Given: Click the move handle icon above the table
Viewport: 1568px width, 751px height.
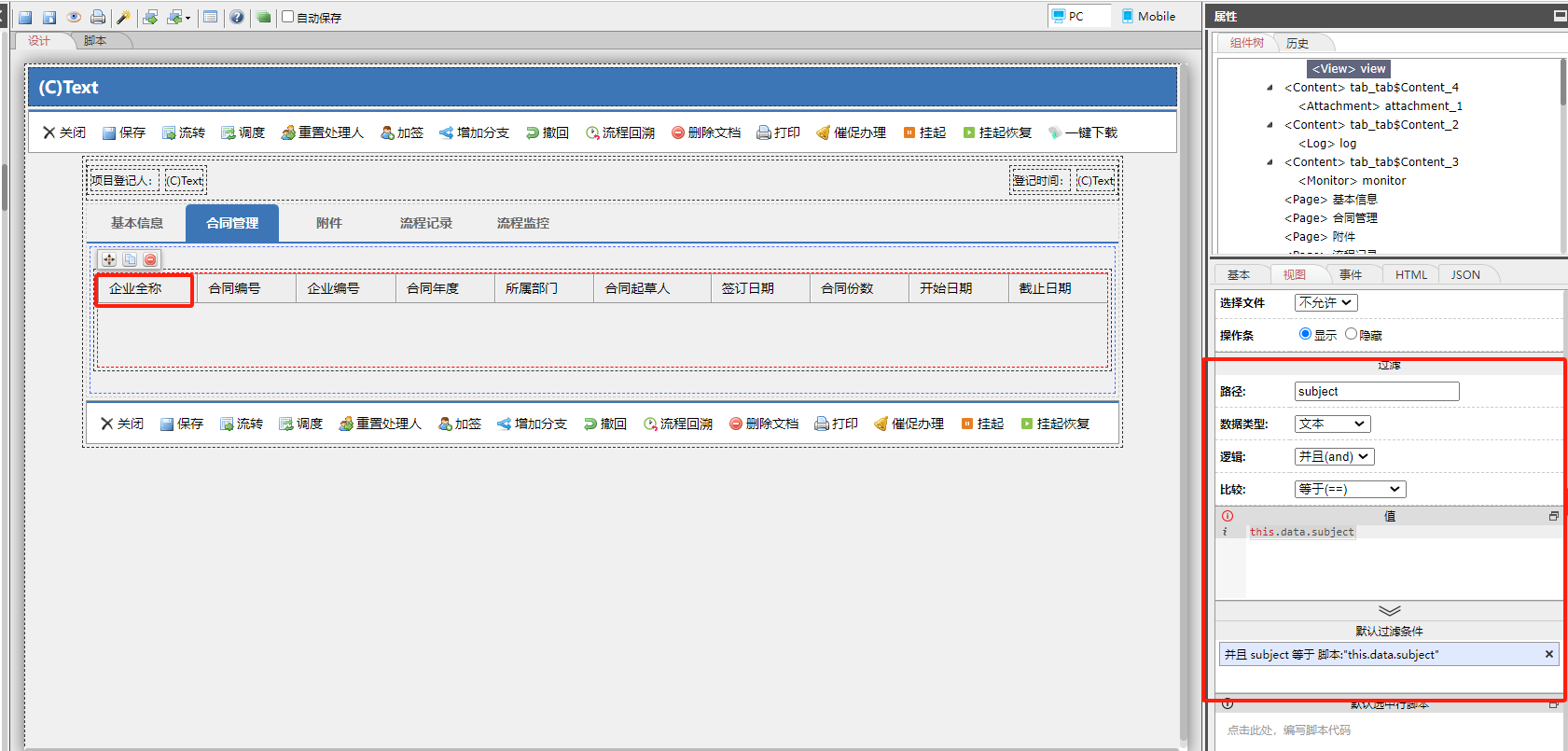Looking at the screenshot, I should (109, 259).
